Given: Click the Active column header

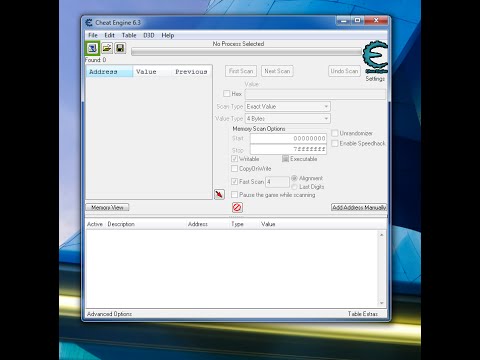Looking at the screenshot, I should (95, 224).
